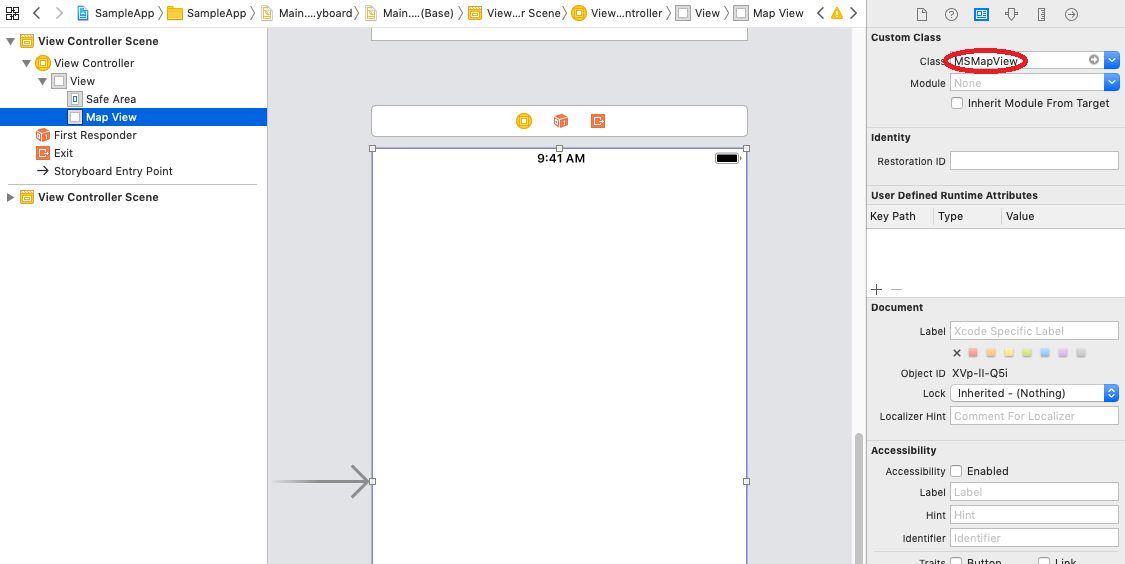
Task: Show the Identity inspector
Action: (x=982, y=14)
